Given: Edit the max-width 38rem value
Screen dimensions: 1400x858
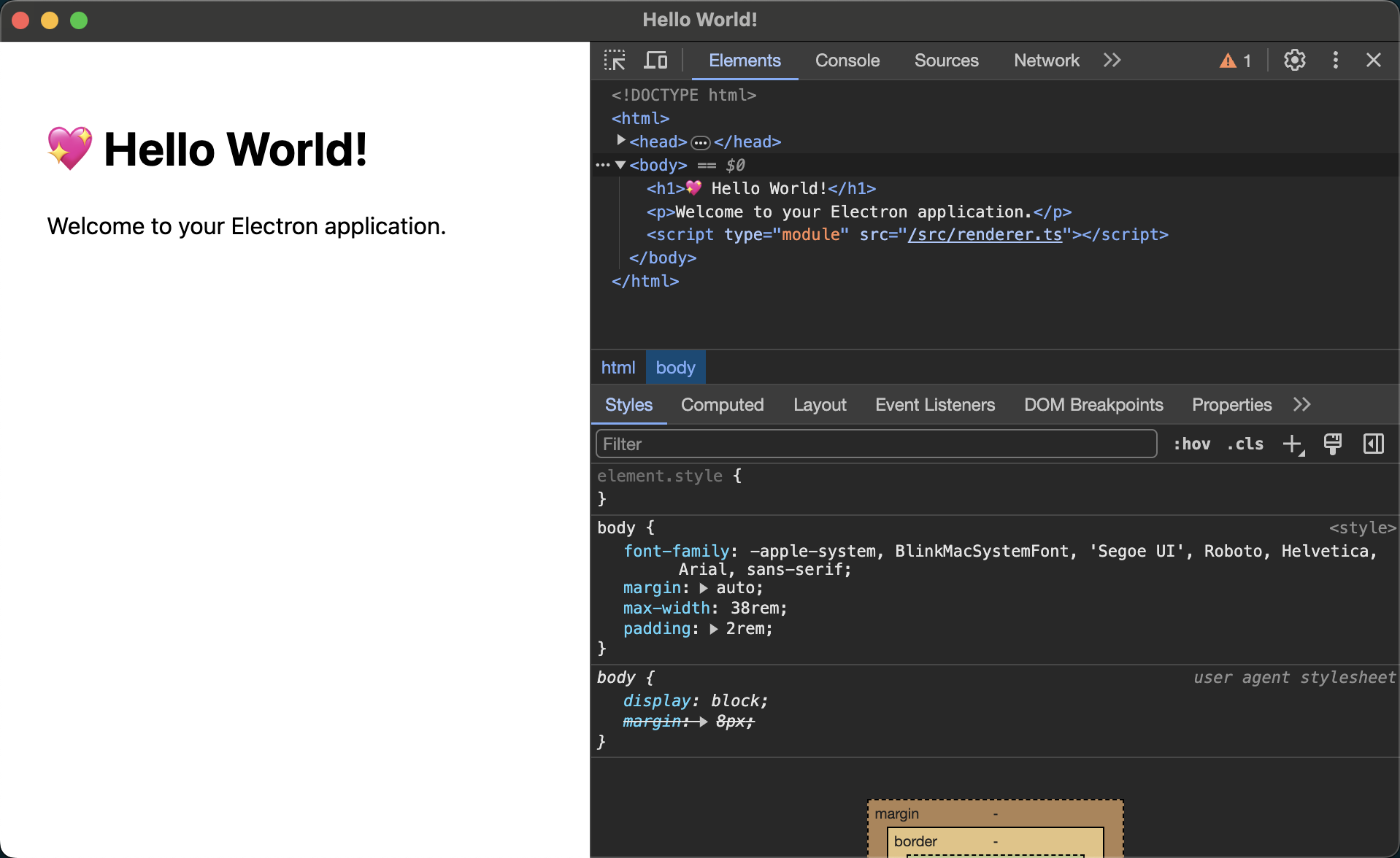Looking at the screenshot, I should click(x=754, y=608).
